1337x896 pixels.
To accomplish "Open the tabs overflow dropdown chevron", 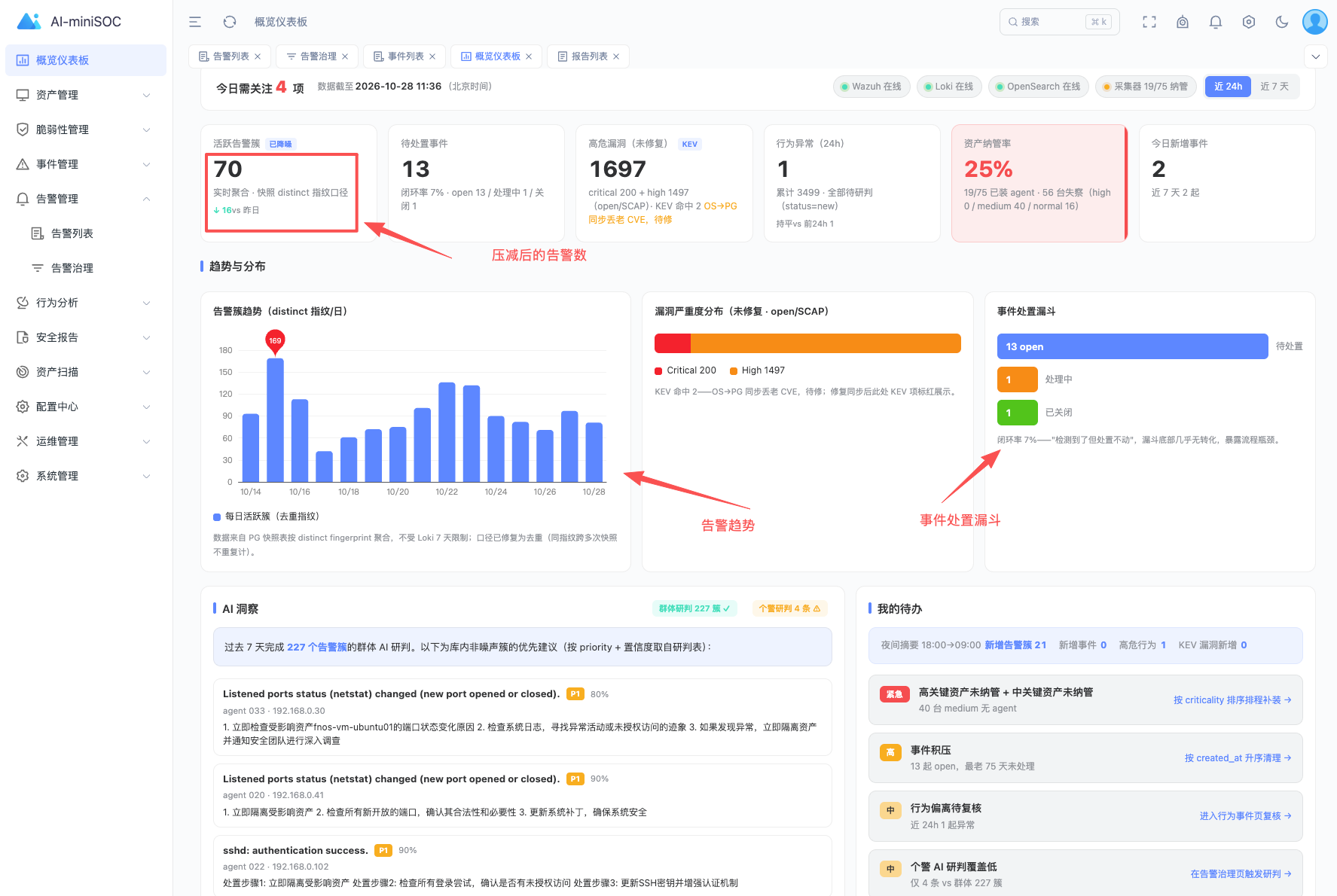I will [1315, 56].
